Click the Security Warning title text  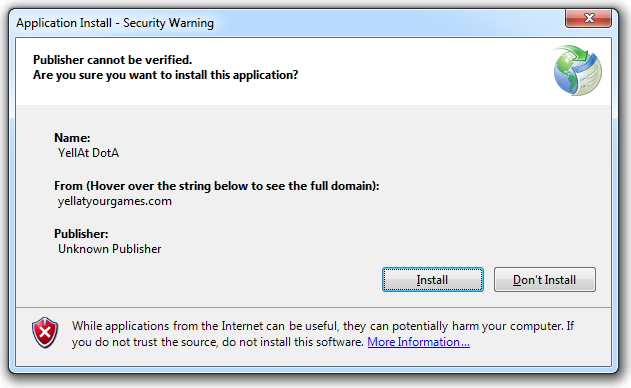(x=168, y=23)
